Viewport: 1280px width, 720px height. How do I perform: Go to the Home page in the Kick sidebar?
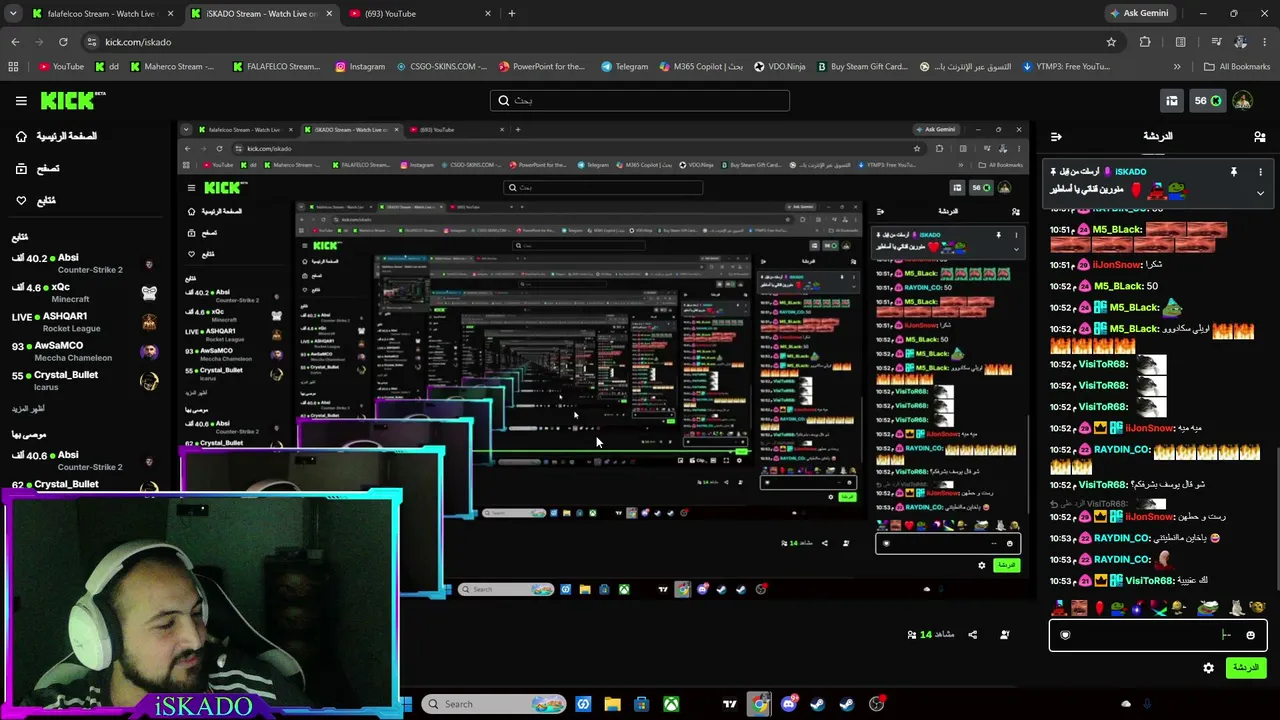click(x=56, y=136)
